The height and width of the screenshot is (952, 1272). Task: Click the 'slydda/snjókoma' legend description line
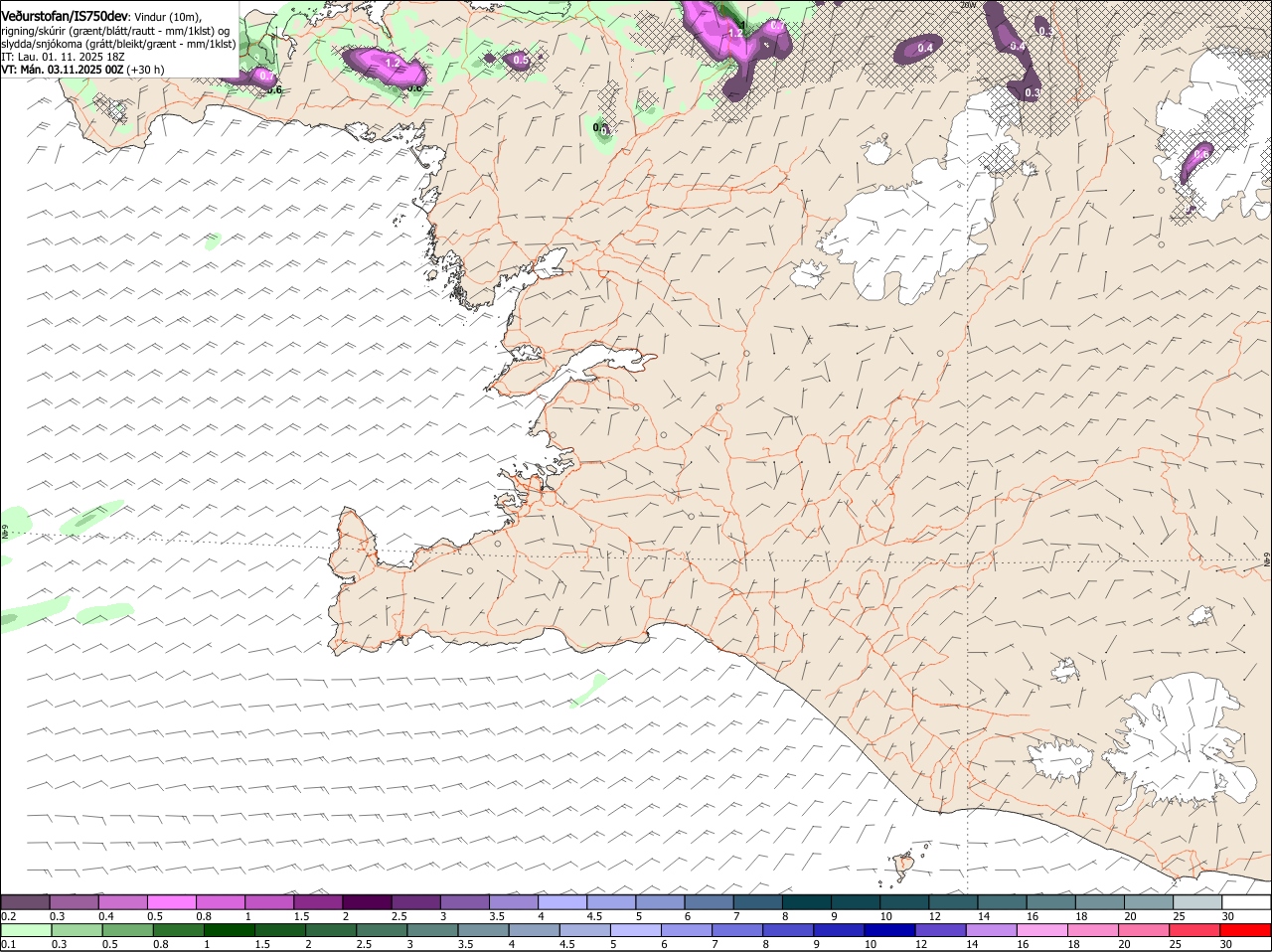pos(118,44)
